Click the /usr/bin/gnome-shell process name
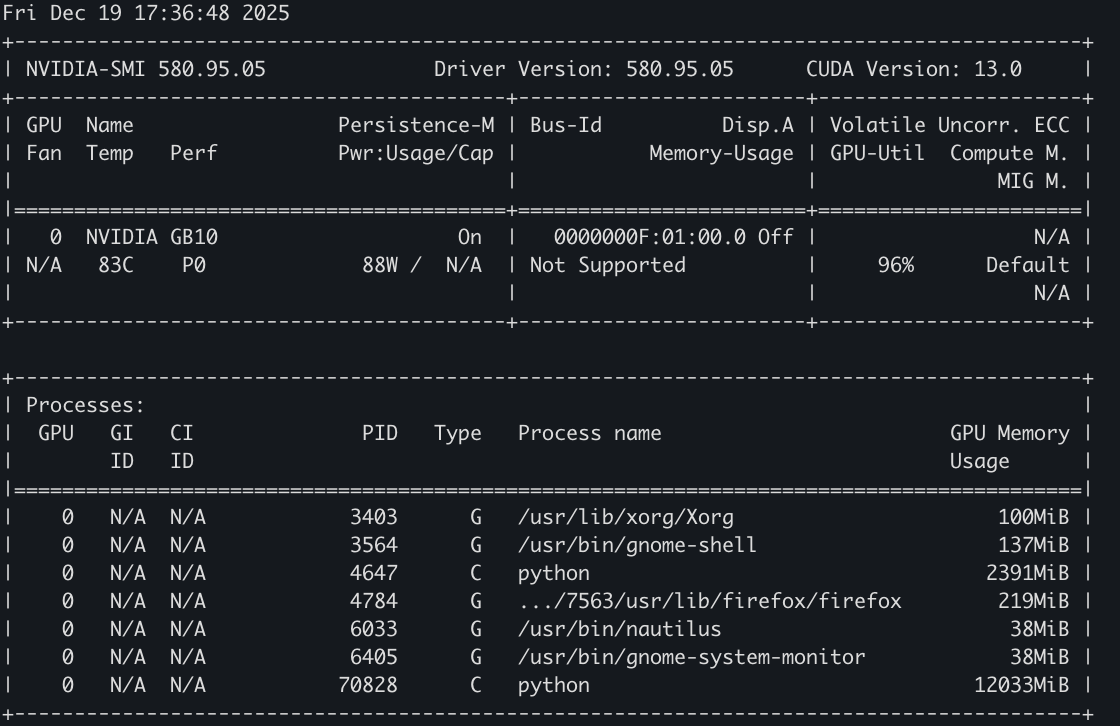This screenshot has height=726, width=1120. click(638, 545)
